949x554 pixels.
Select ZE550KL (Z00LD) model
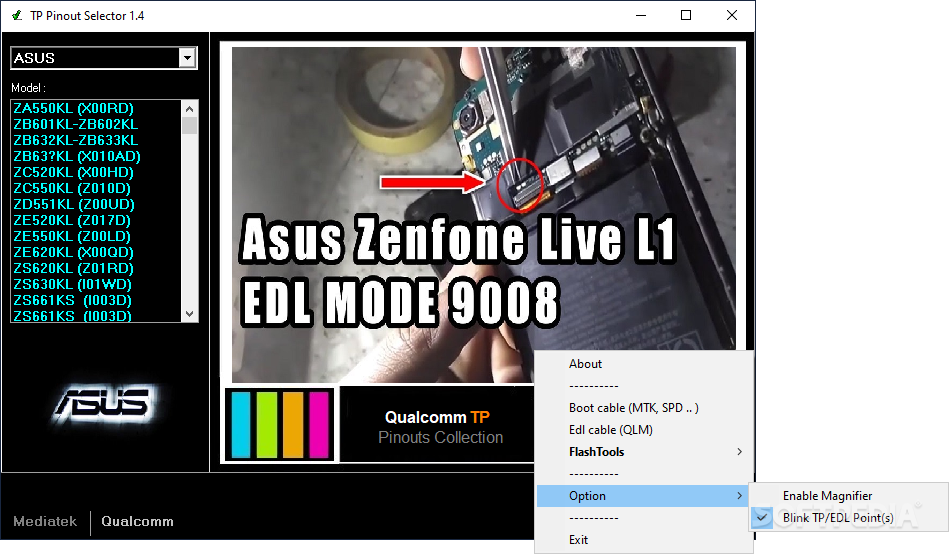pos(72,236)
